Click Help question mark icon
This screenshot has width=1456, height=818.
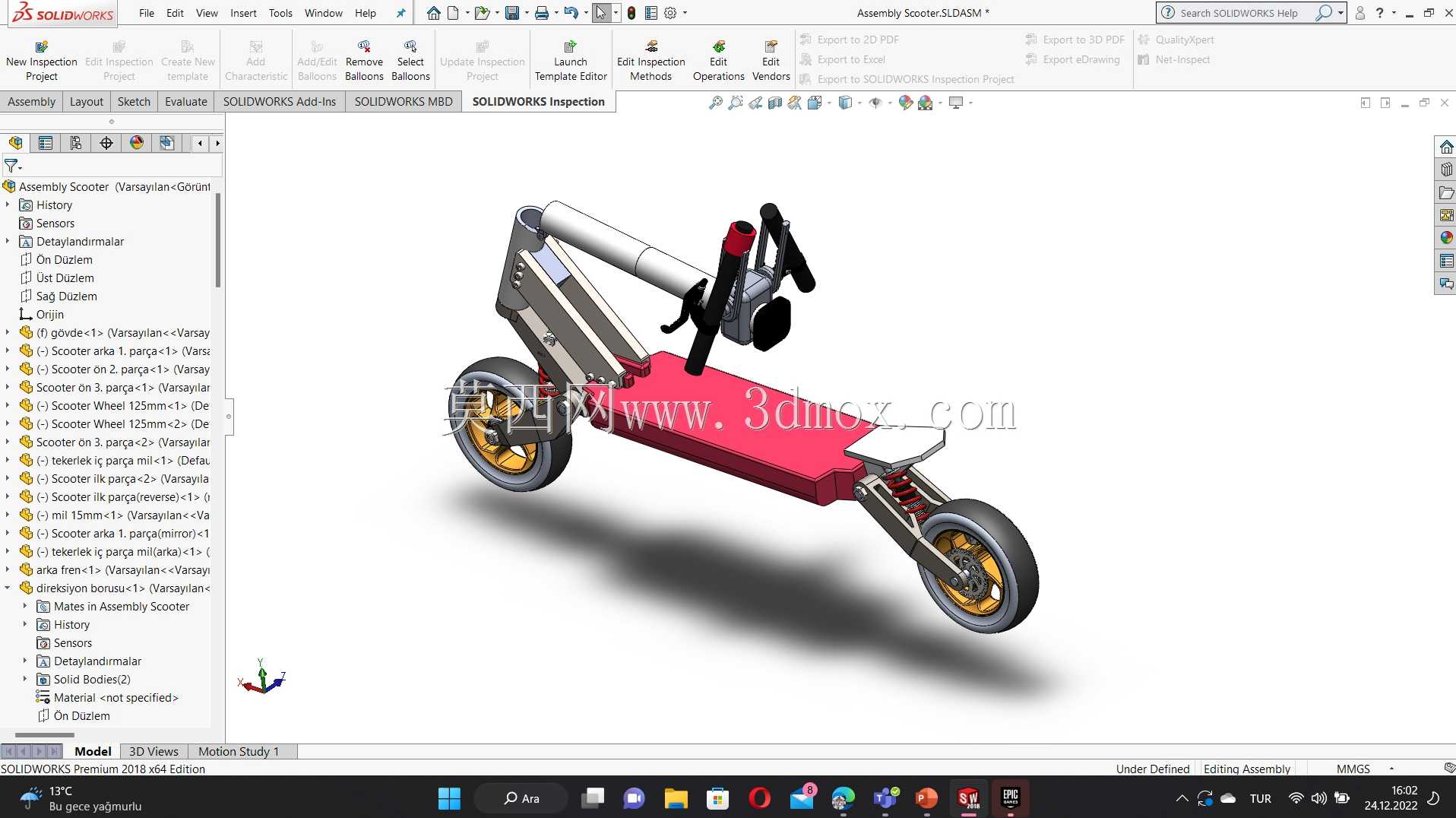coord(1379,13)
